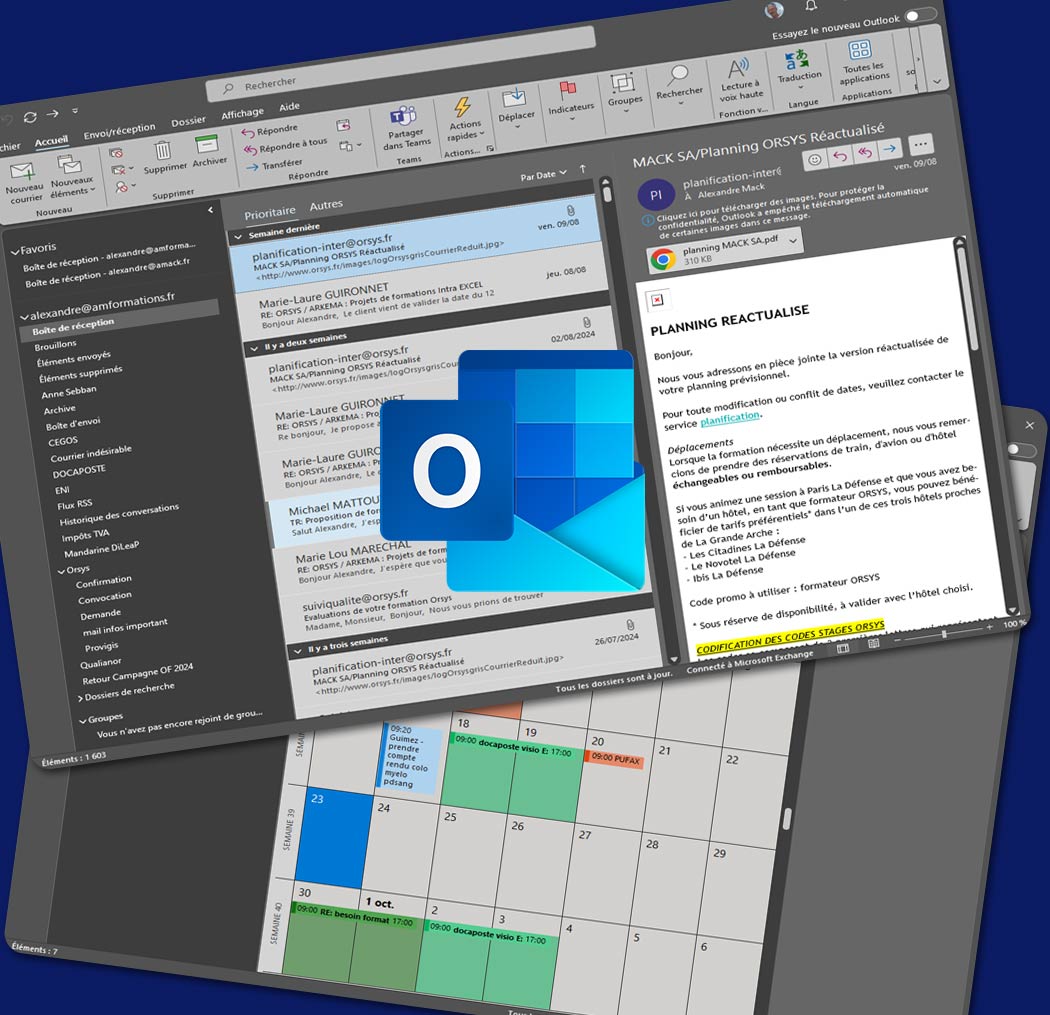Click the notification bell icon
Viewport: 1050px width, 1015px height.
click(x=811, y=6)
